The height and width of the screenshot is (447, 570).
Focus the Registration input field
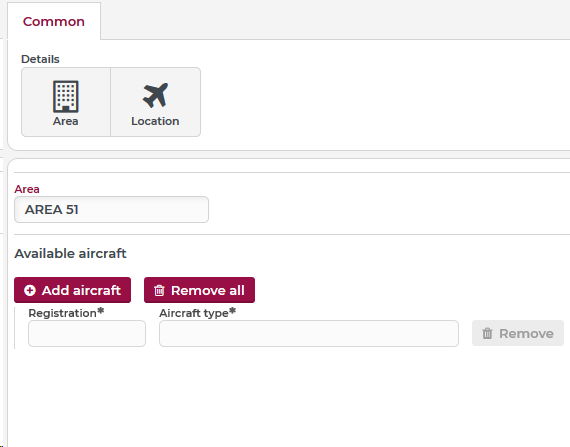click(87, 334)
